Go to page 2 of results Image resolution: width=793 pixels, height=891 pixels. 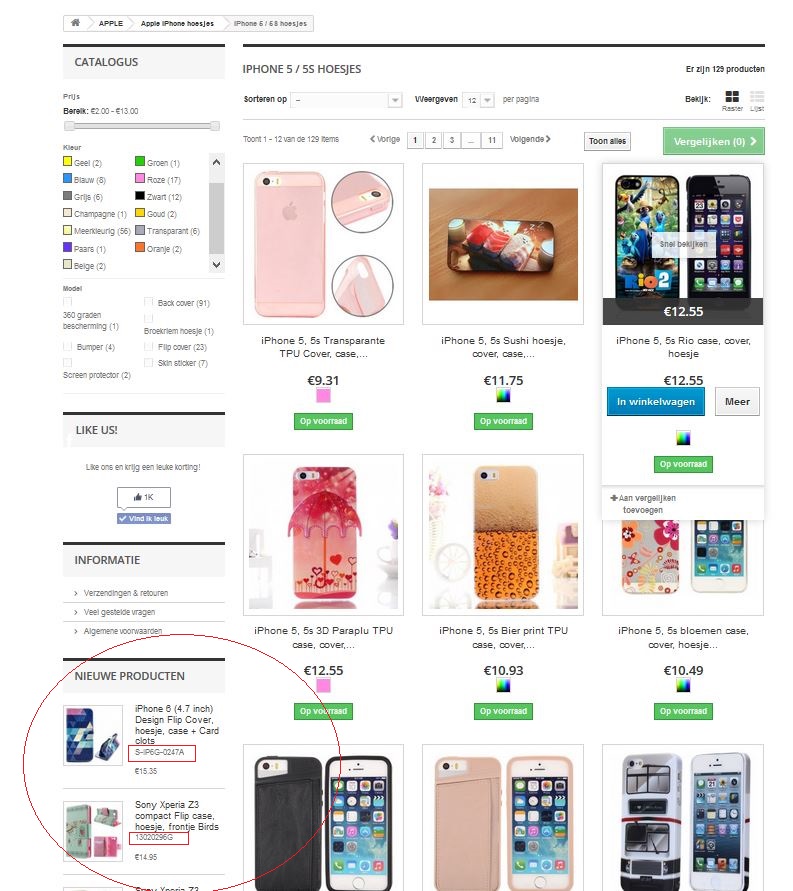[433, 140]
